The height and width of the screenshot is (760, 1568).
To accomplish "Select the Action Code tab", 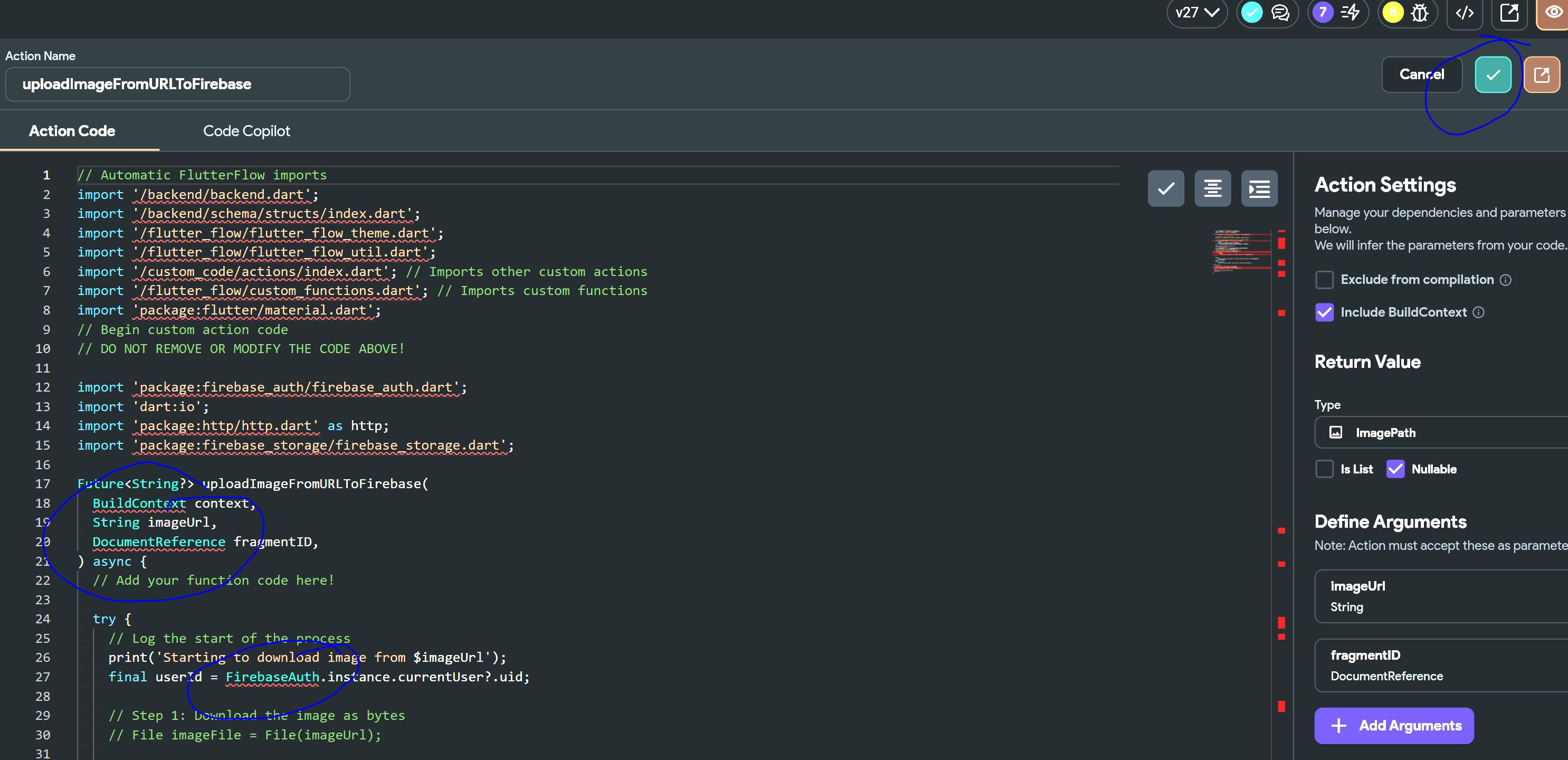I will [72, 131].
